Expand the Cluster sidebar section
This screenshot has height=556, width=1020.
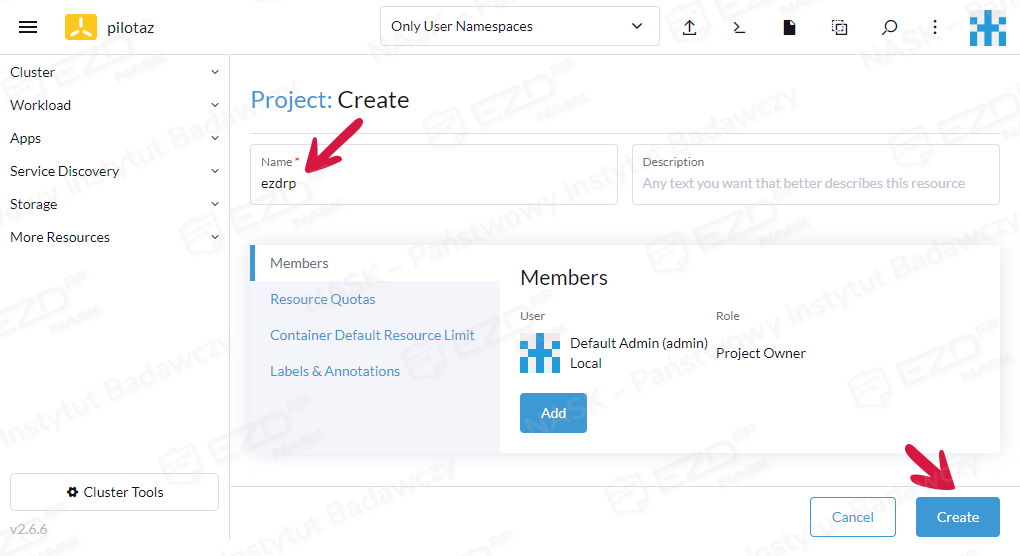[114, 72]
